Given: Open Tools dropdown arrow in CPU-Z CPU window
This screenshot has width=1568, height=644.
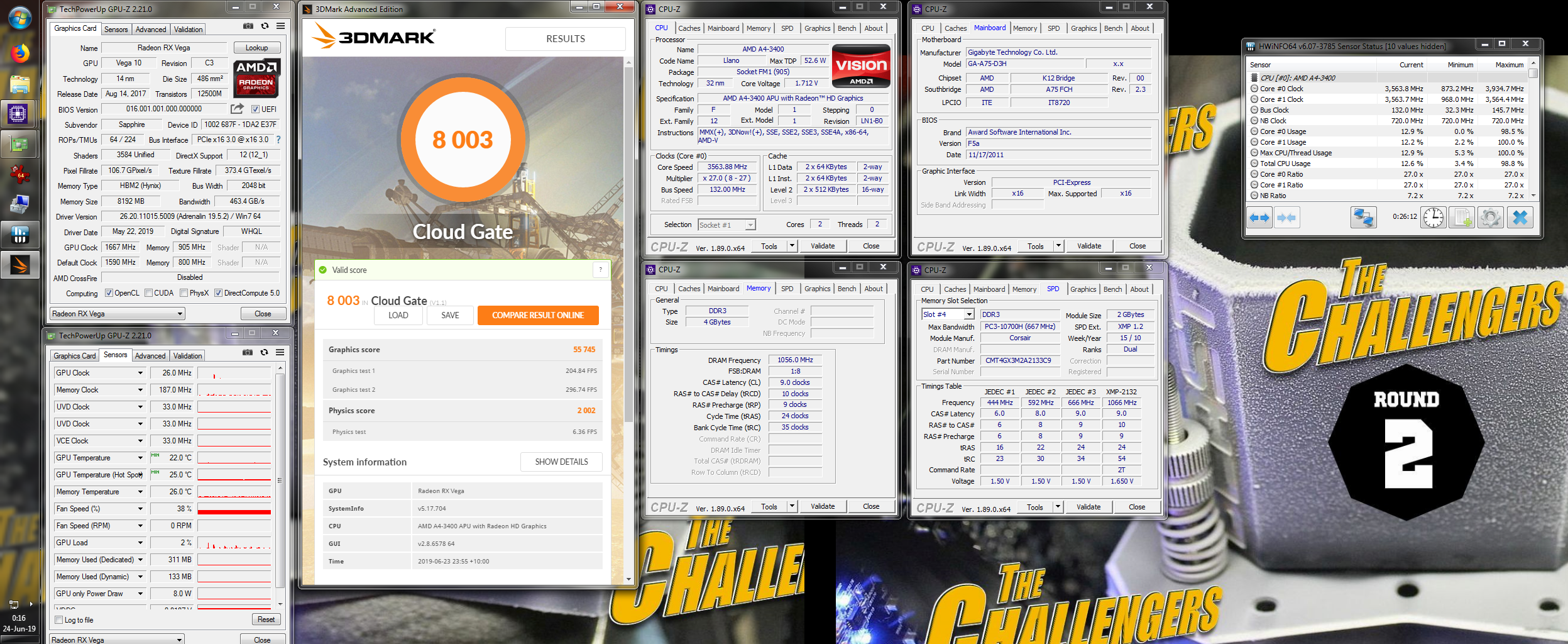Looking at the screenshot, I should [x=792, y=247].
